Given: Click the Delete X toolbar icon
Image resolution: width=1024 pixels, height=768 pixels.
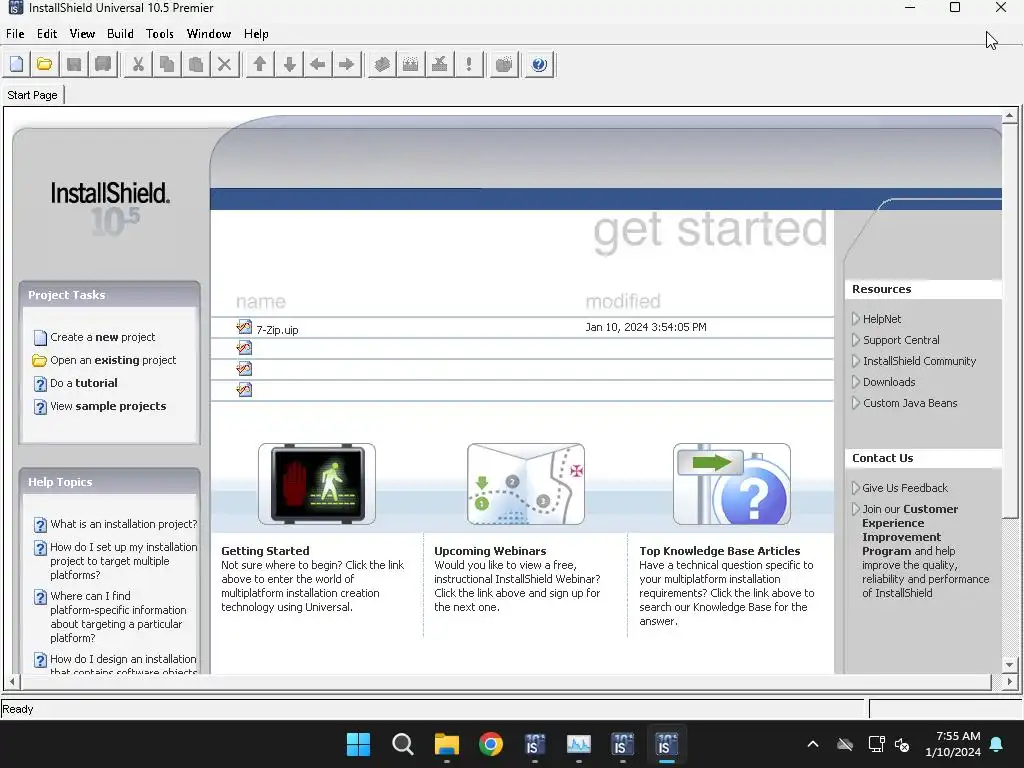Looking at the screenshot, I should point(224,64).
